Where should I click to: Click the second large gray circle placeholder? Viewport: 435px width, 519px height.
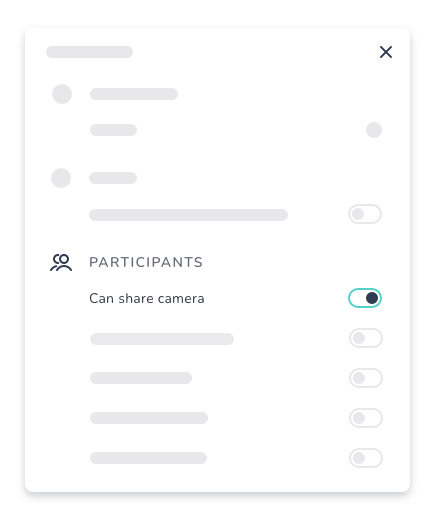point(61,178)
